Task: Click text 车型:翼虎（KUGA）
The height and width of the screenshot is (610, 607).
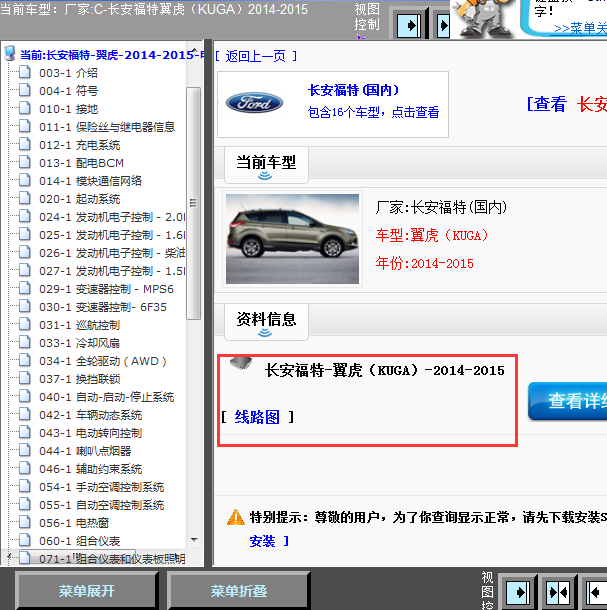Action: tap(432, 235)
